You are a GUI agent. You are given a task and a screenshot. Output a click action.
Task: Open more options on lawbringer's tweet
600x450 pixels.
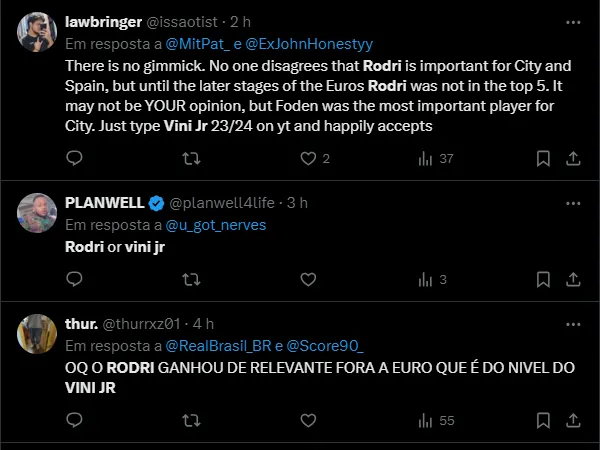pyautogui.click(x=574, y=21)
